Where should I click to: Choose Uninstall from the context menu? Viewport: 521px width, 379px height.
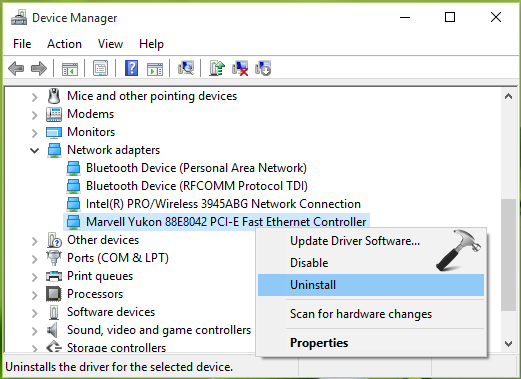371,285
